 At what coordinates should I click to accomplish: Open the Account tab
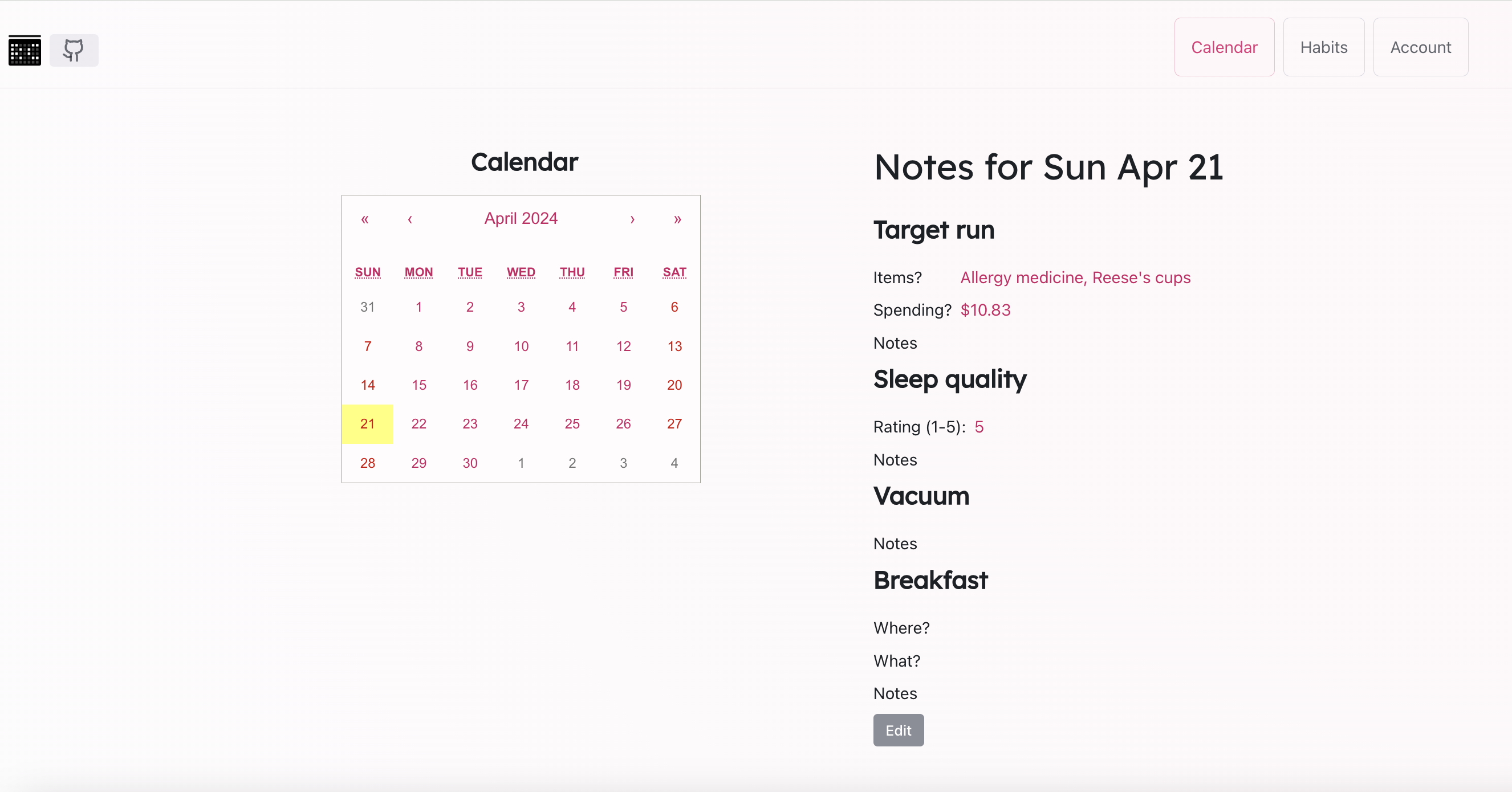[x=1420, y=47]
